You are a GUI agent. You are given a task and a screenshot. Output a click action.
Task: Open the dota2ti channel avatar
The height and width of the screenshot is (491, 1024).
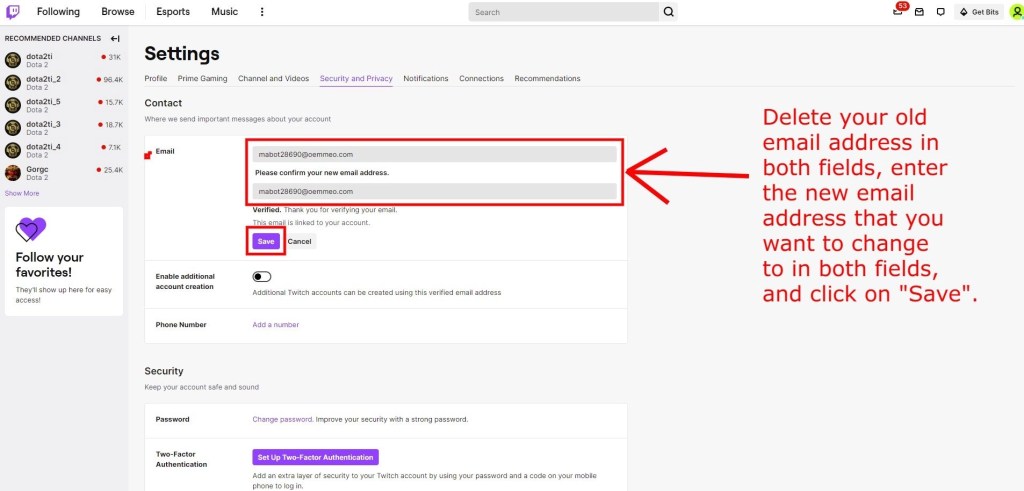pos(13,60)
